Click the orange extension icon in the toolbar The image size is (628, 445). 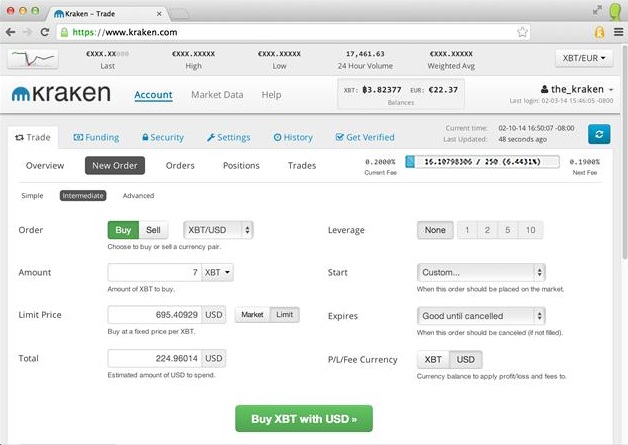(599, 32)
